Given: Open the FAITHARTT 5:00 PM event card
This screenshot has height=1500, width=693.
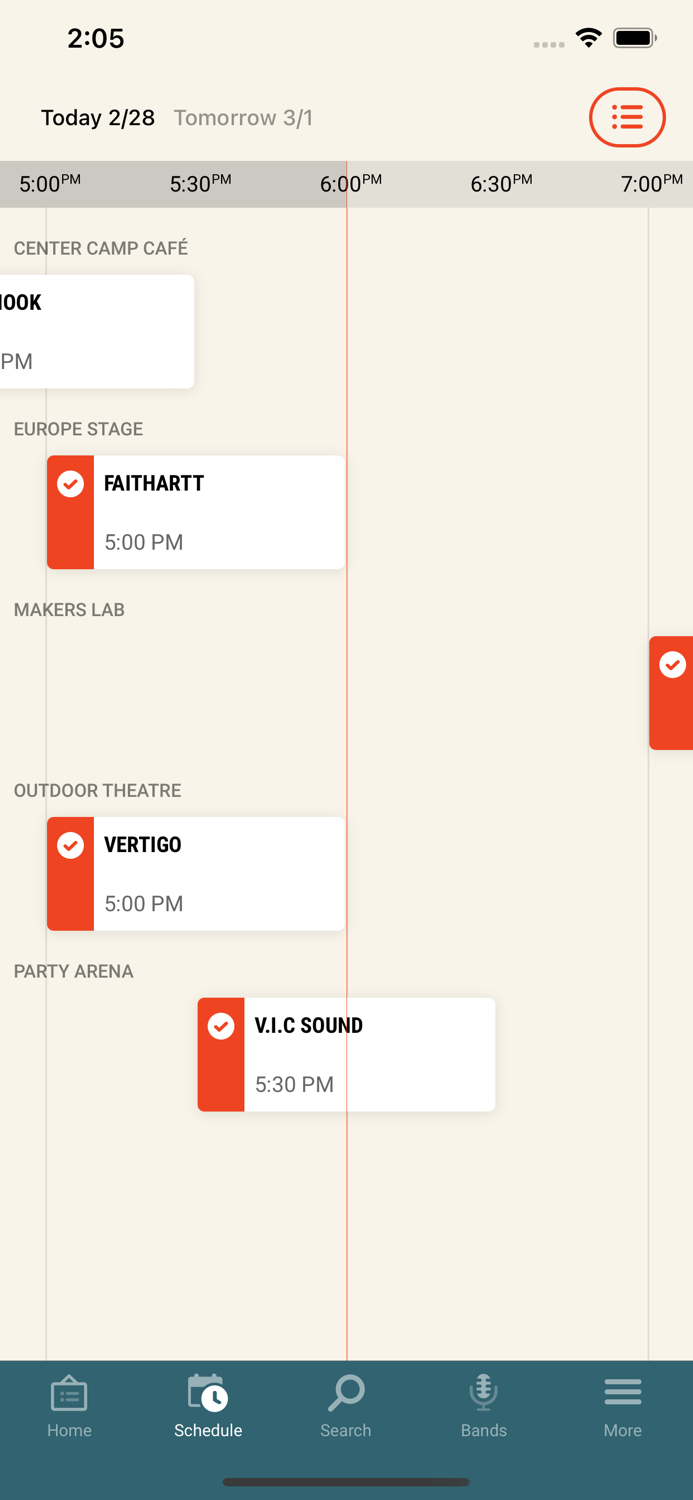Looking at the screenshot, I should click(218, 513).
